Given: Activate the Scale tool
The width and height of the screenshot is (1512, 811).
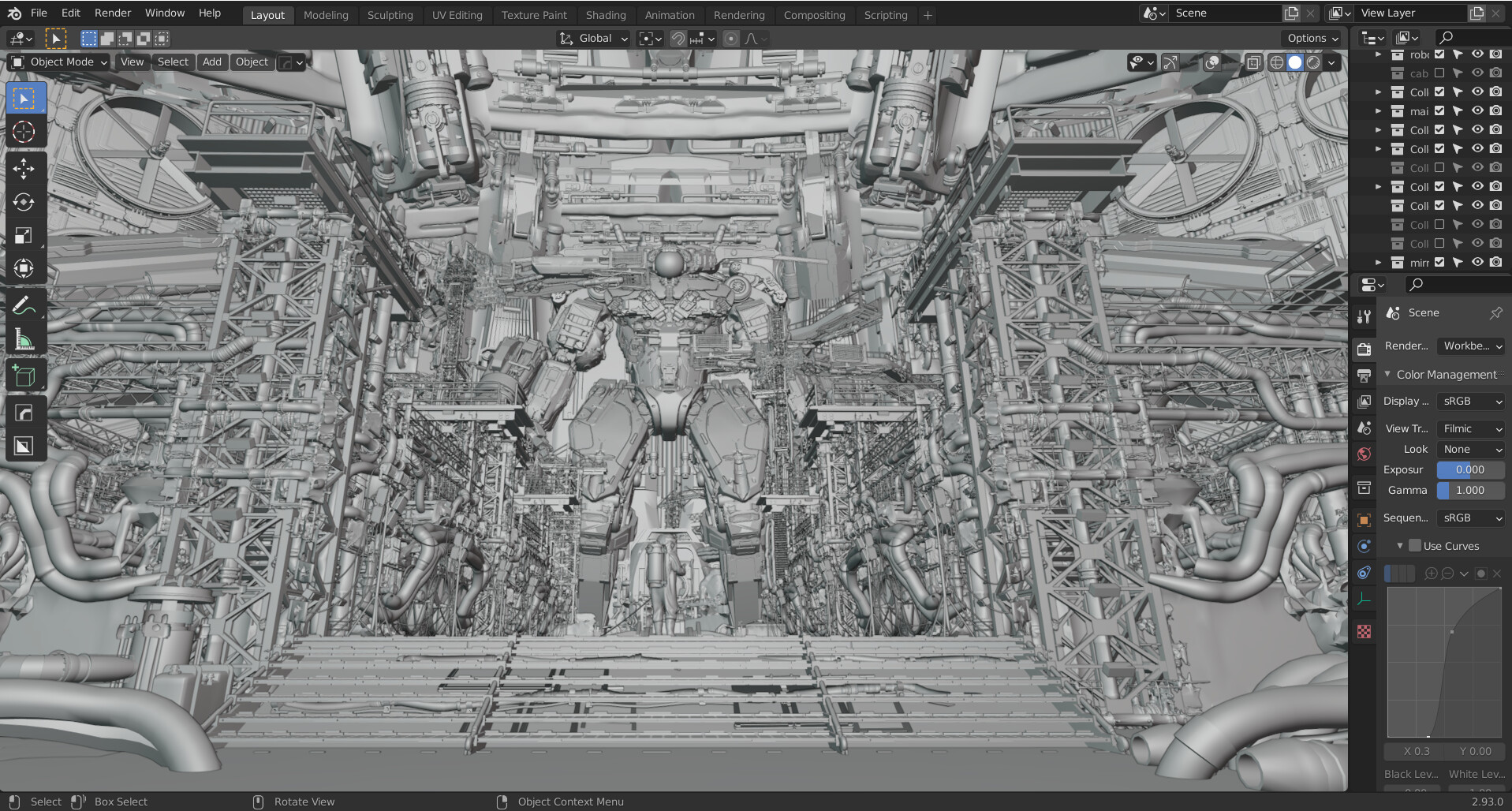Looking at the screenshot, I should (24, 235).
